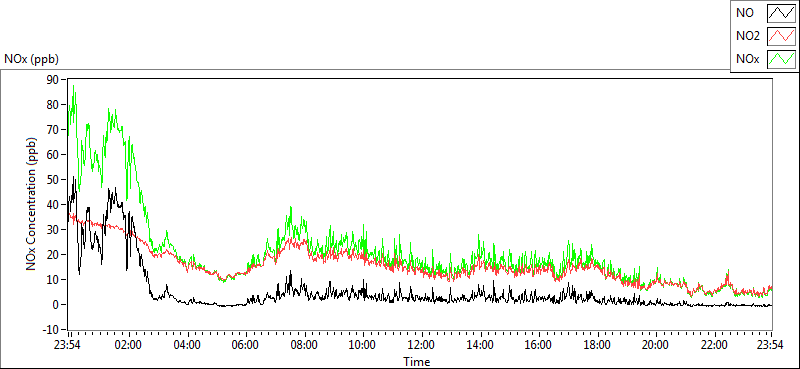Click the NOx Concentration (ppb) axis label
The width and height of the screenshot is (800, 369).
(x=32, y=203)
